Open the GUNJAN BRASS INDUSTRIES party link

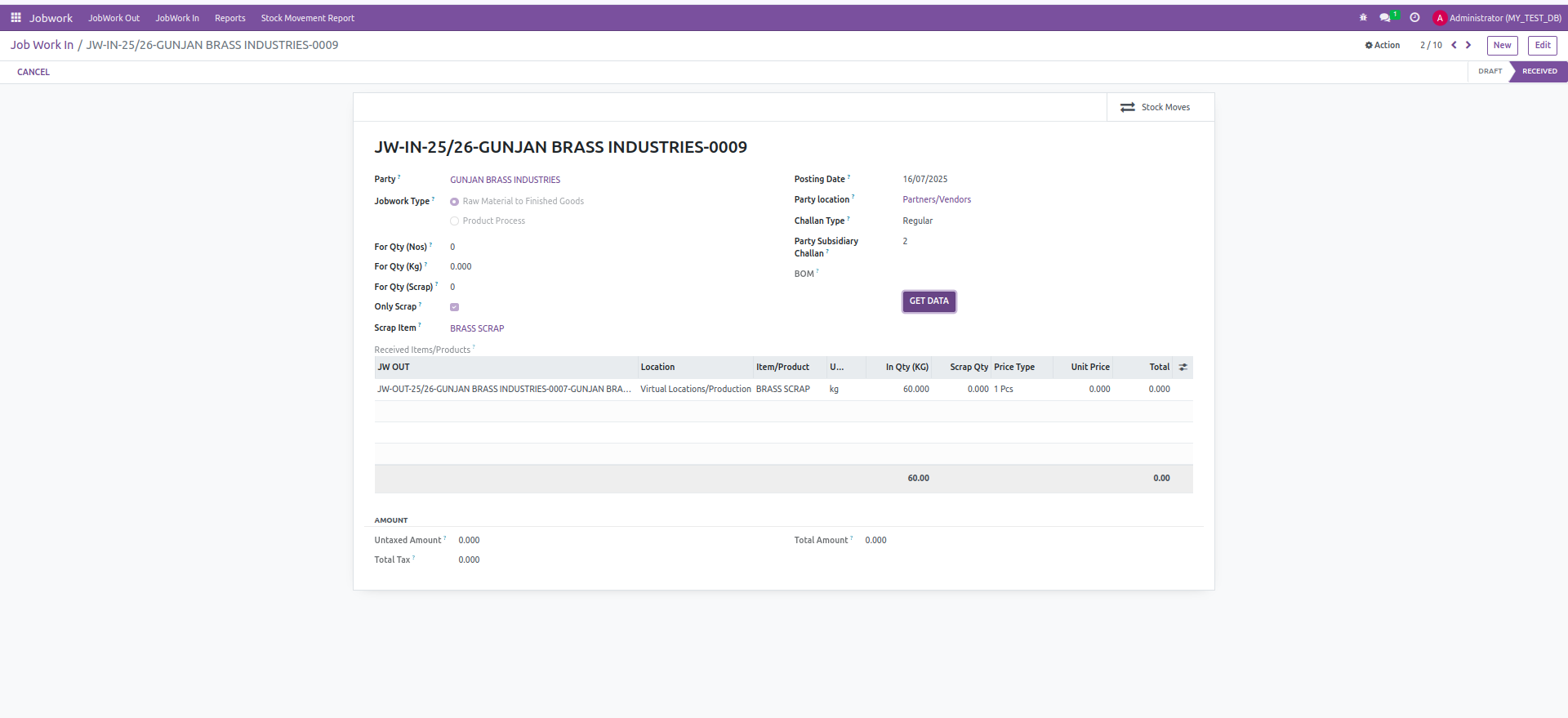[505, 180]
